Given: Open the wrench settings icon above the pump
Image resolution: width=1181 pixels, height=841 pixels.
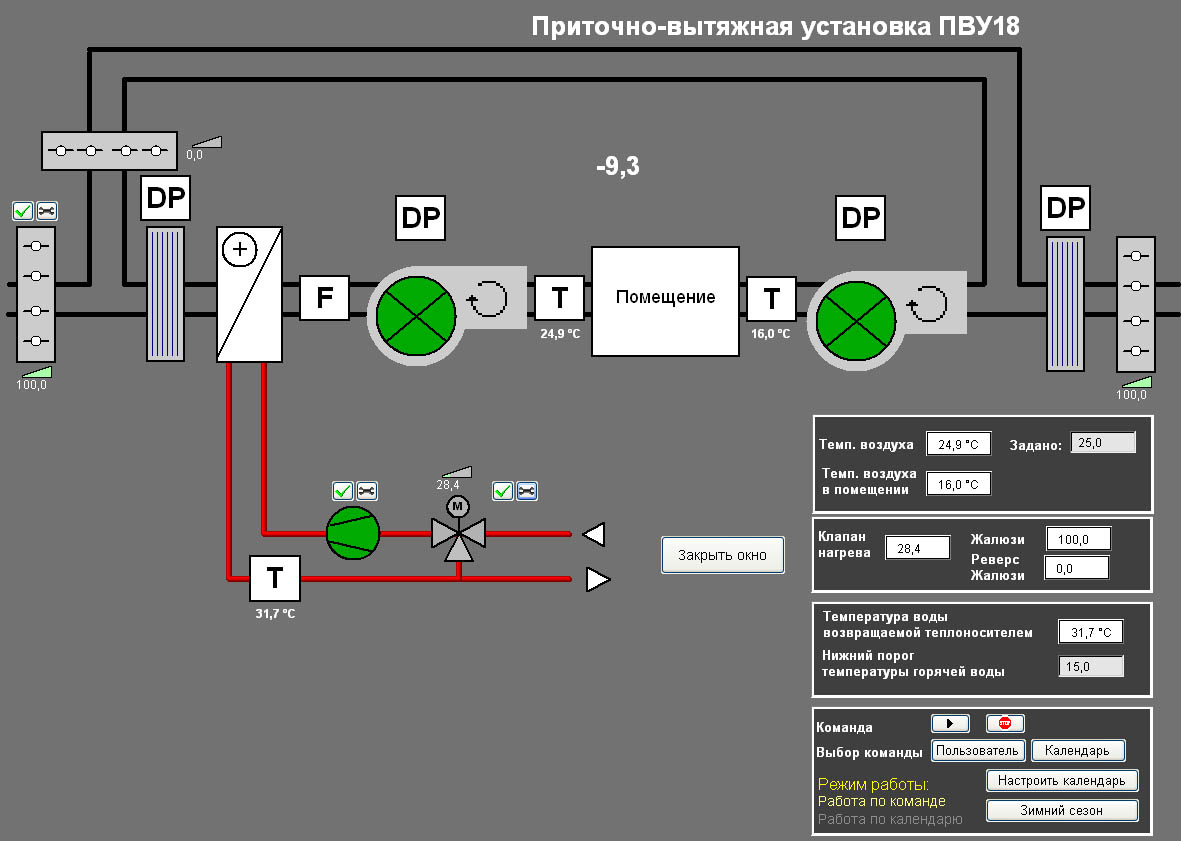Looking at the screenshot, I should pyautogui.click(x=367, y=491).
